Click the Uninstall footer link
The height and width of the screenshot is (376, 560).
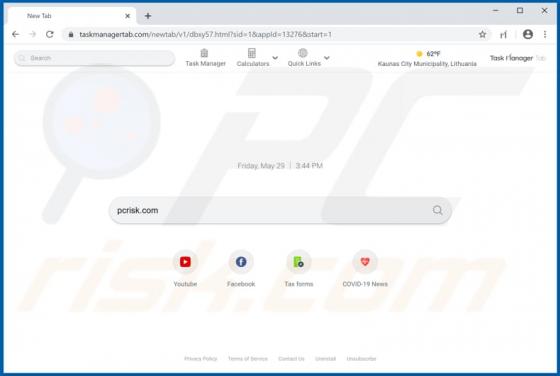pos(325,359)
